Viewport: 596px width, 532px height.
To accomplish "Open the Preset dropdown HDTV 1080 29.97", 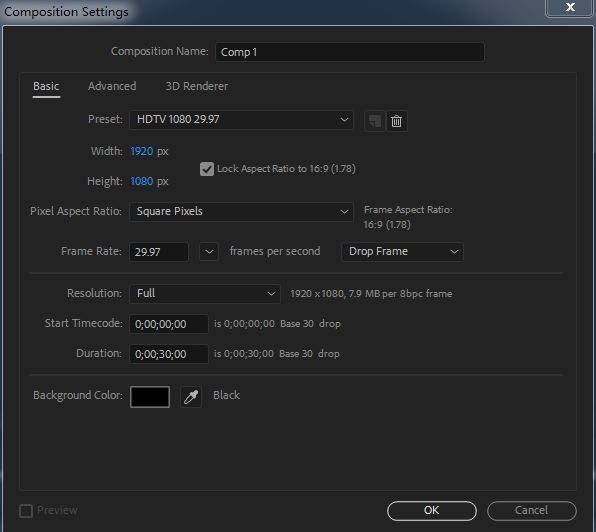I will click(x=241, y=120).
